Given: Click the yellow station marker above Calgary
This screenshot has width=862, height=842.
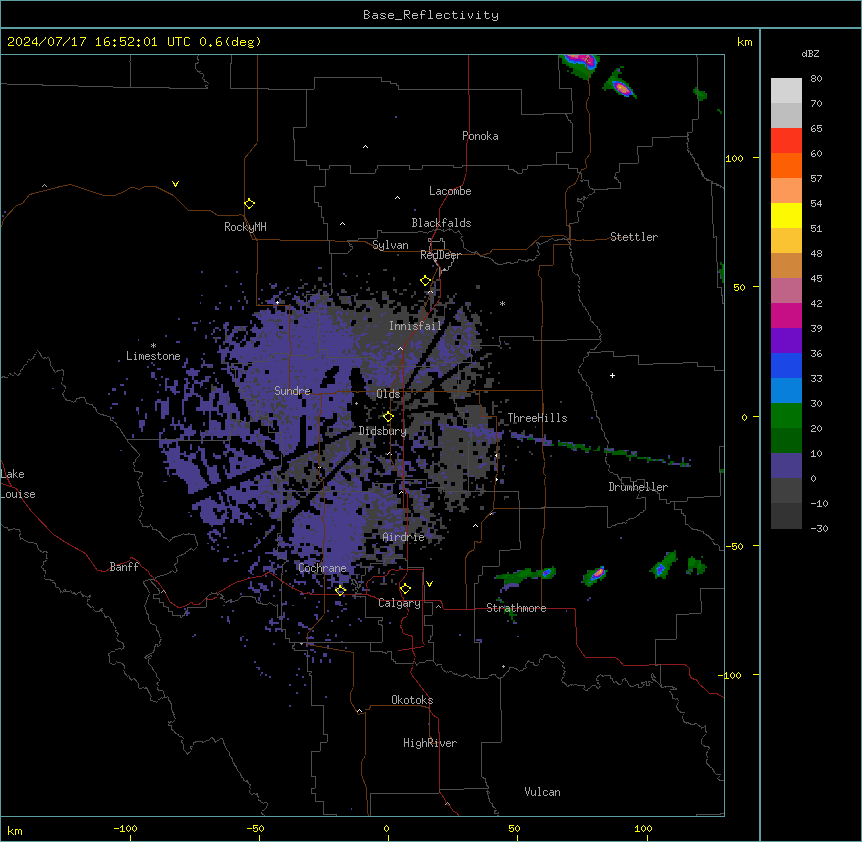Looking at the screenshot, I should (x=405, y=589).
